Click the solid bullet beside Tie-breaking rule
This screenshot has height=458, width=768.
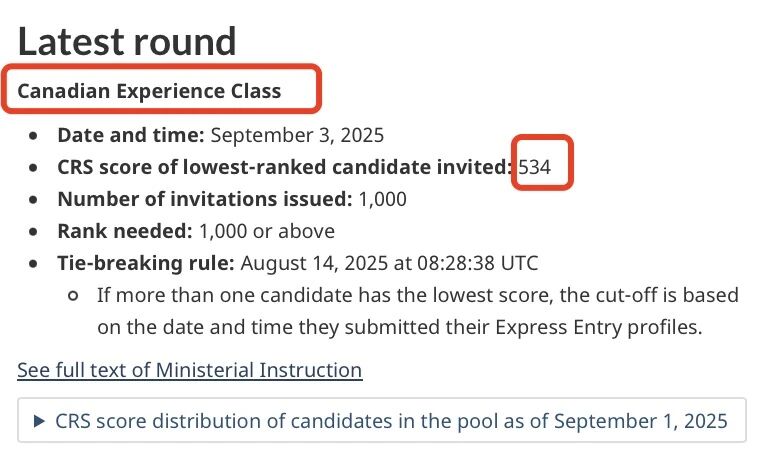[x=33, y=264]
